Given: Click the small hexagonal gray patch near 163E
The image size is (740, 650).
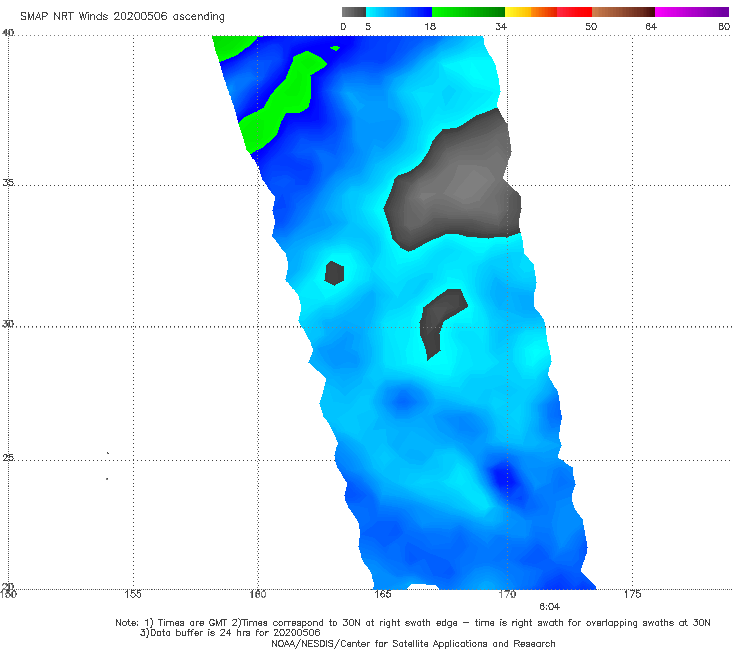Looking at the screenshot, I should (335, 273).
